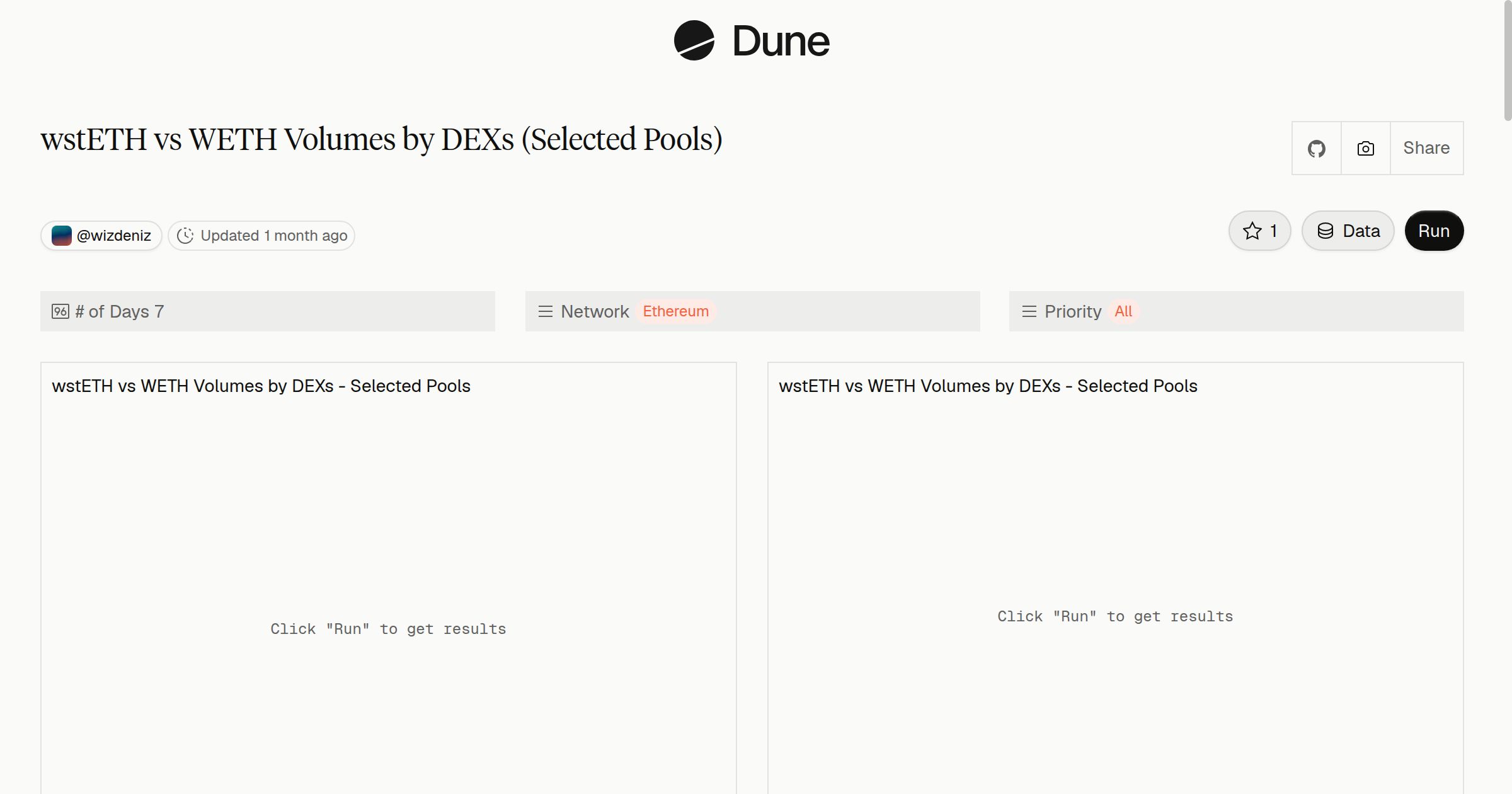Image resolution: width=1512 pixels, height=794 pixels.
Task: Open right chart title wstETH vs WETH Volumes
Action: (x=988, y=386)
